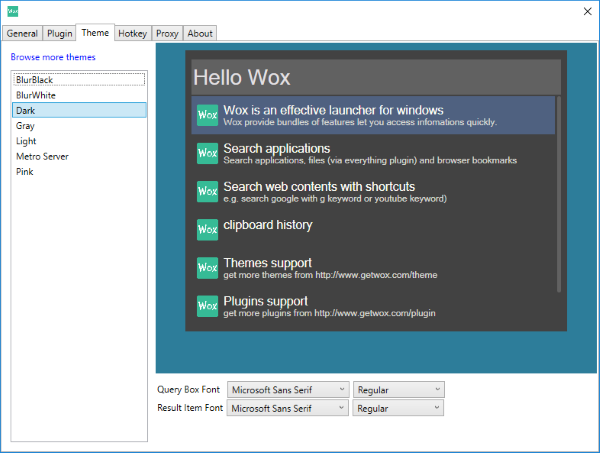Click subtitle 'Wox provide bundles of features'

point(360,122)
